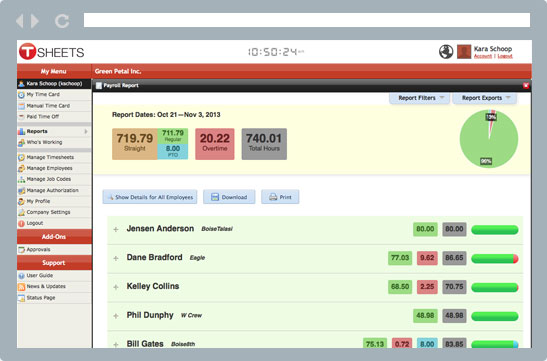Expand Kelley Collins's row
The width and height of the screenshot is (547, 361).
pyautogui.click(x=116, y=287)
